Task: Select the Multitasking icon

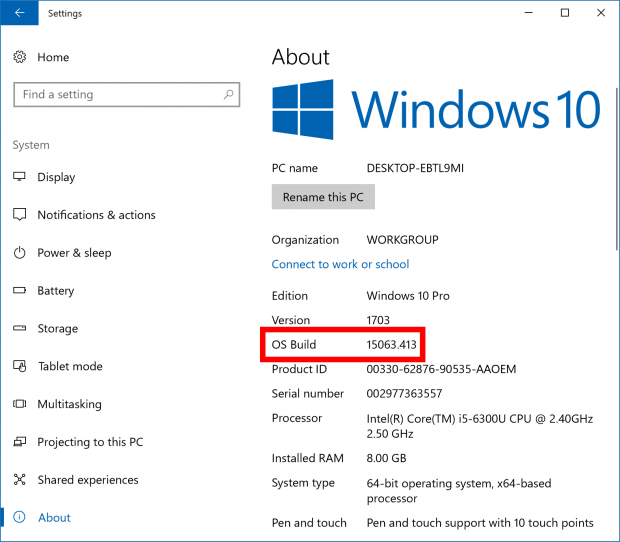Action: tap(19, 405)
